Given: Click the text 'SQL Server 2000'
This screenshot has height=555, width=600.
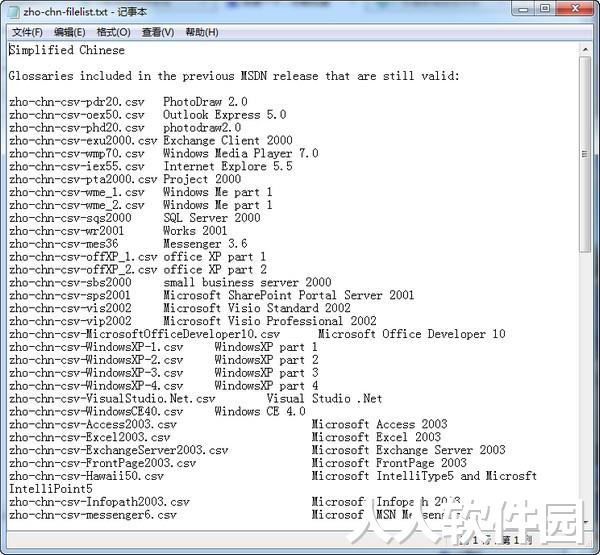Looking at the screenshot, I should coord(212,218).
